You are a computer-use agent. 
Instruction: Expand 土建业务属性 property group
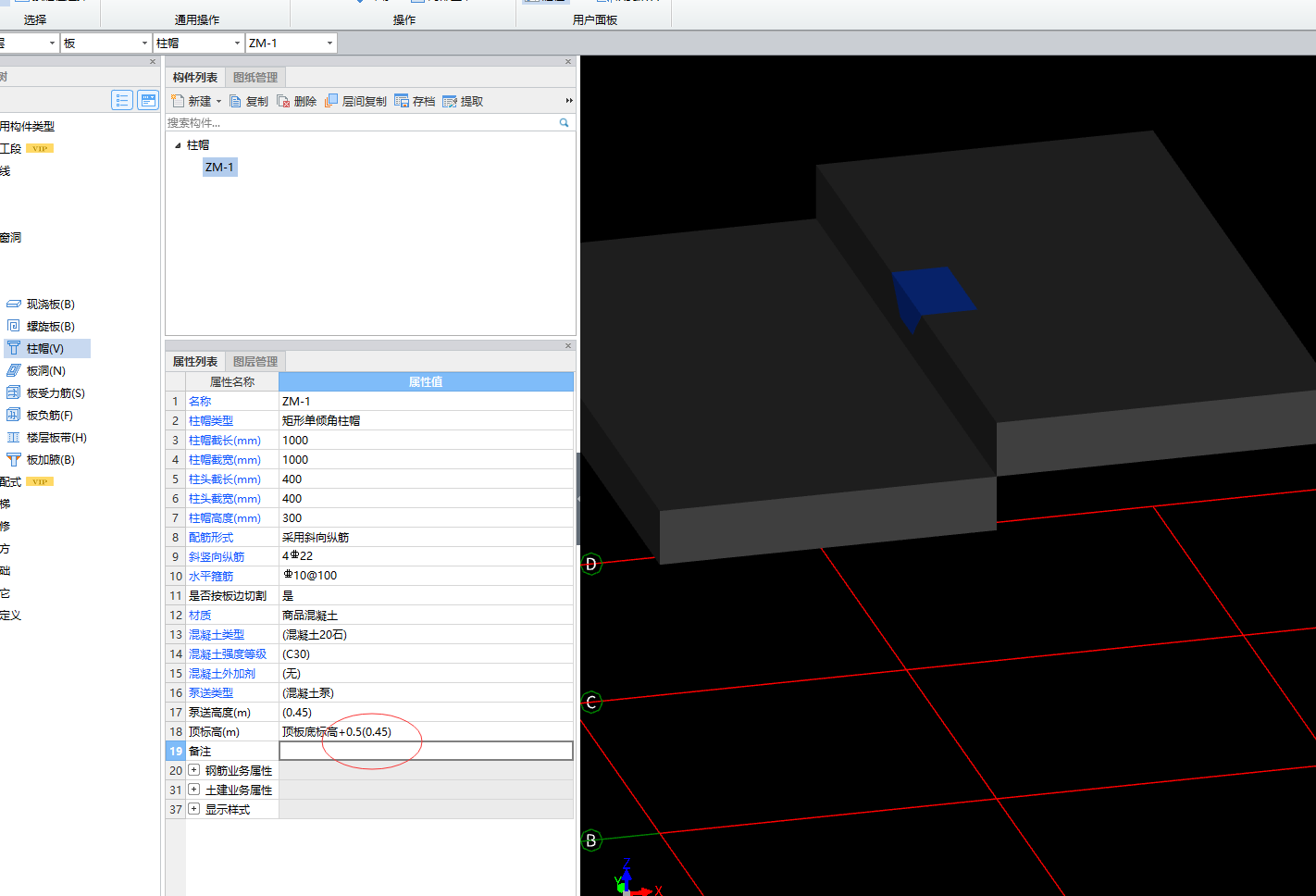point(193,790)
